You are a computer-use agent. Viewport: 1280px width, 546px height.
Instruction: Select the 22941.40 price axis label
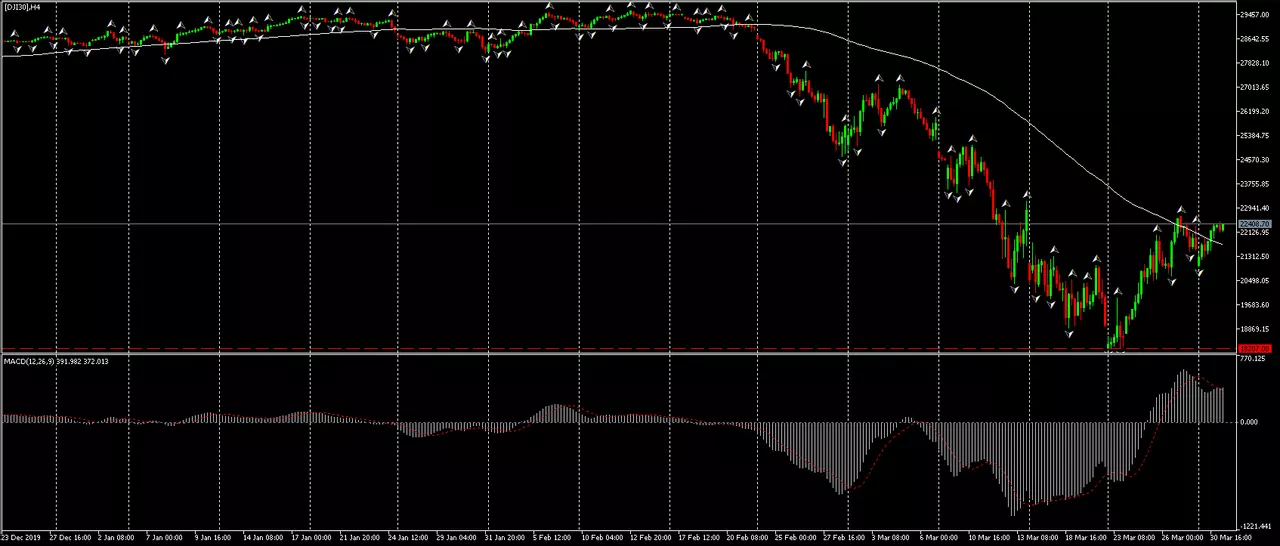(1254, 208)
